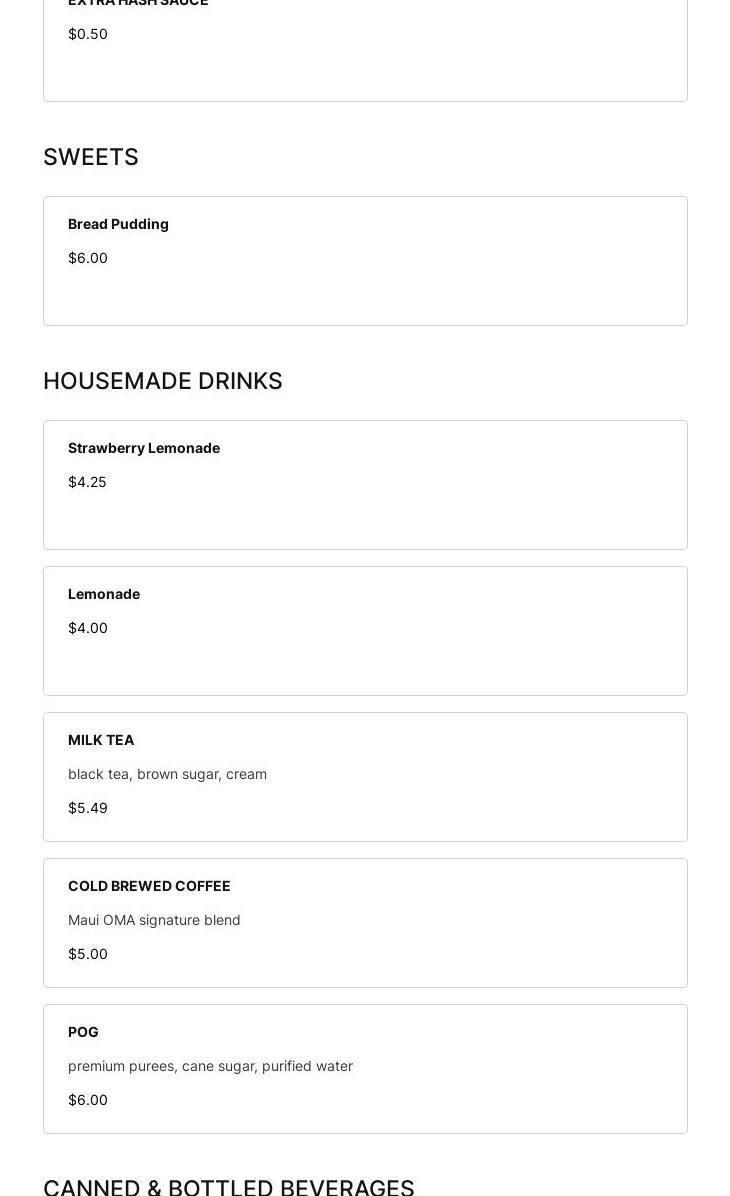Click the $4.25 Strawberry Lemonade price
The height and width of the screenshot is (1196, 730).
tap(87, 482)
